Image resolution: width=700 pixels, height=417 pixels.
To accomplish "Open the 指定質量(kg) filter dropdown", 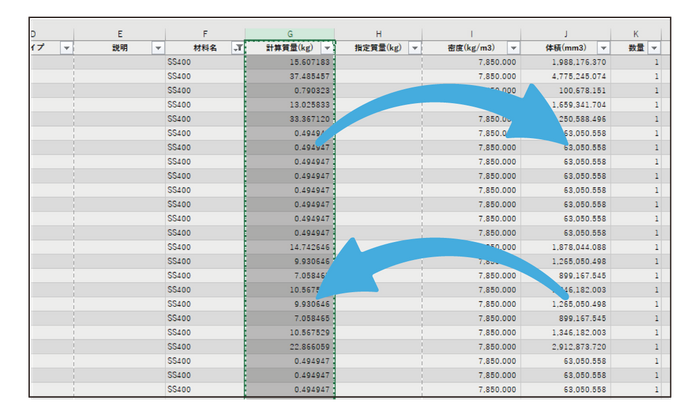I will [x=413, y=48].
